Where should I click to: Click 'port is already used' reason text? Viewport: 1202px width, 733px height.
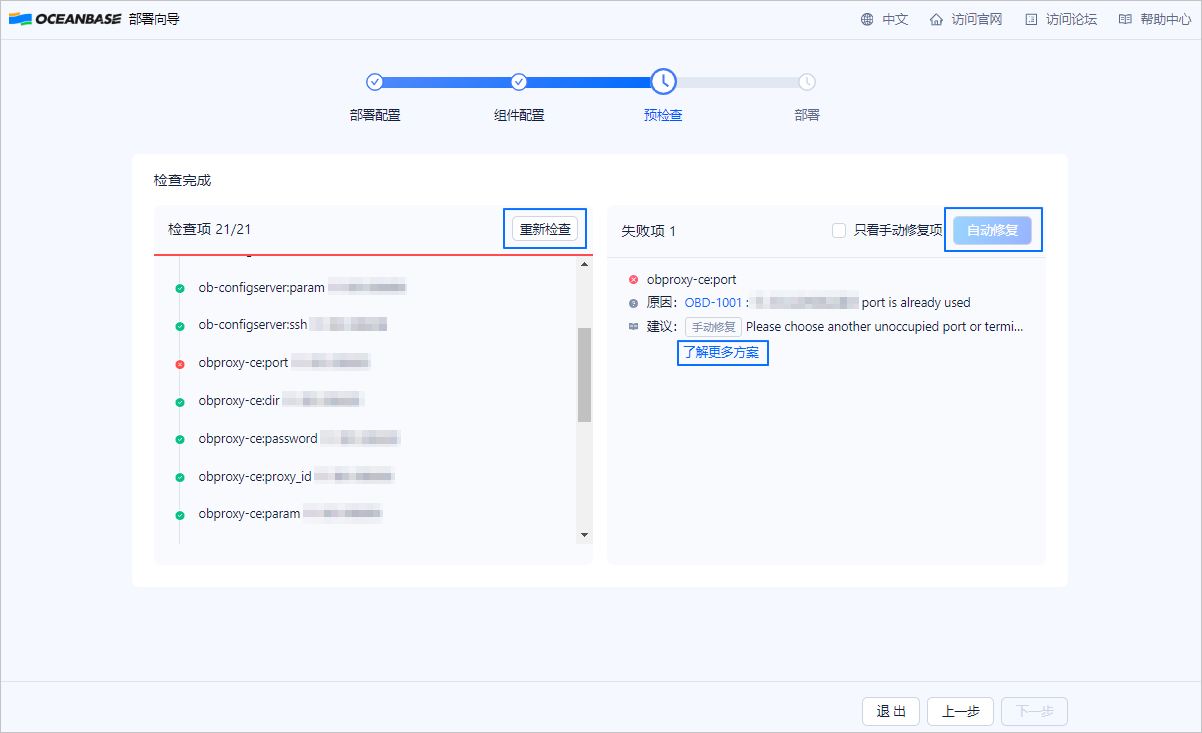(916, 302)
